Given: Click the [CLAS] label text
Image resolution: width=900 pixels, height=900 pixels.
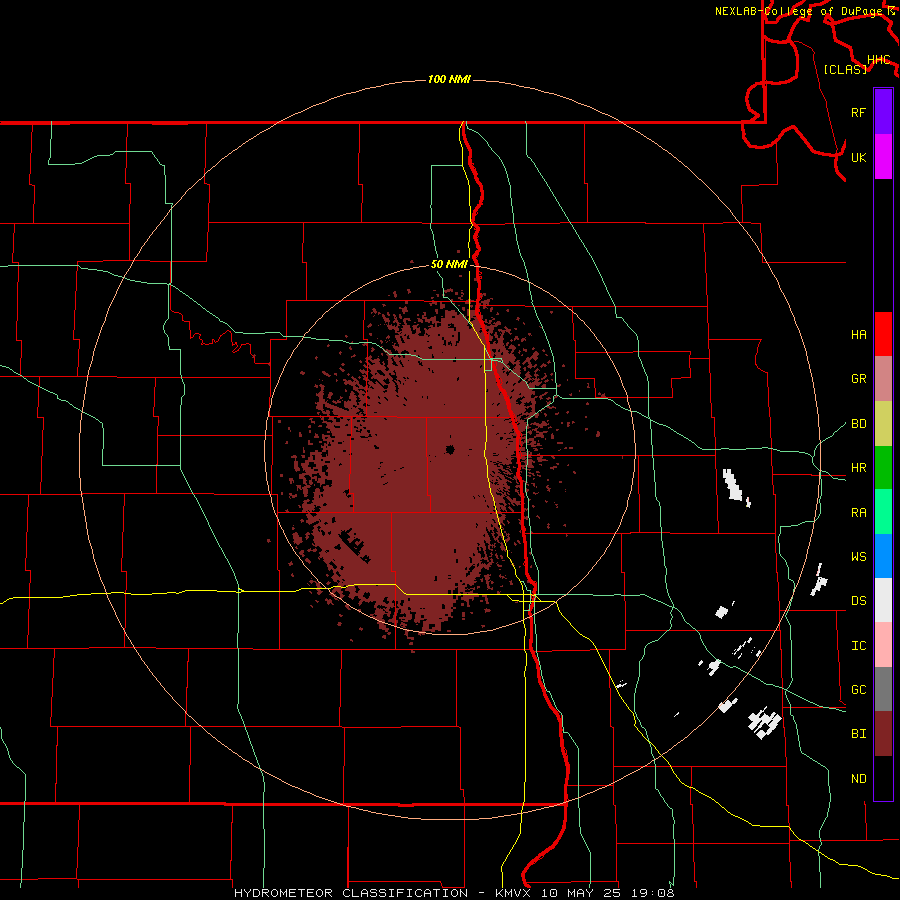Looking at the screenshot, I should [x=845, y=69].
